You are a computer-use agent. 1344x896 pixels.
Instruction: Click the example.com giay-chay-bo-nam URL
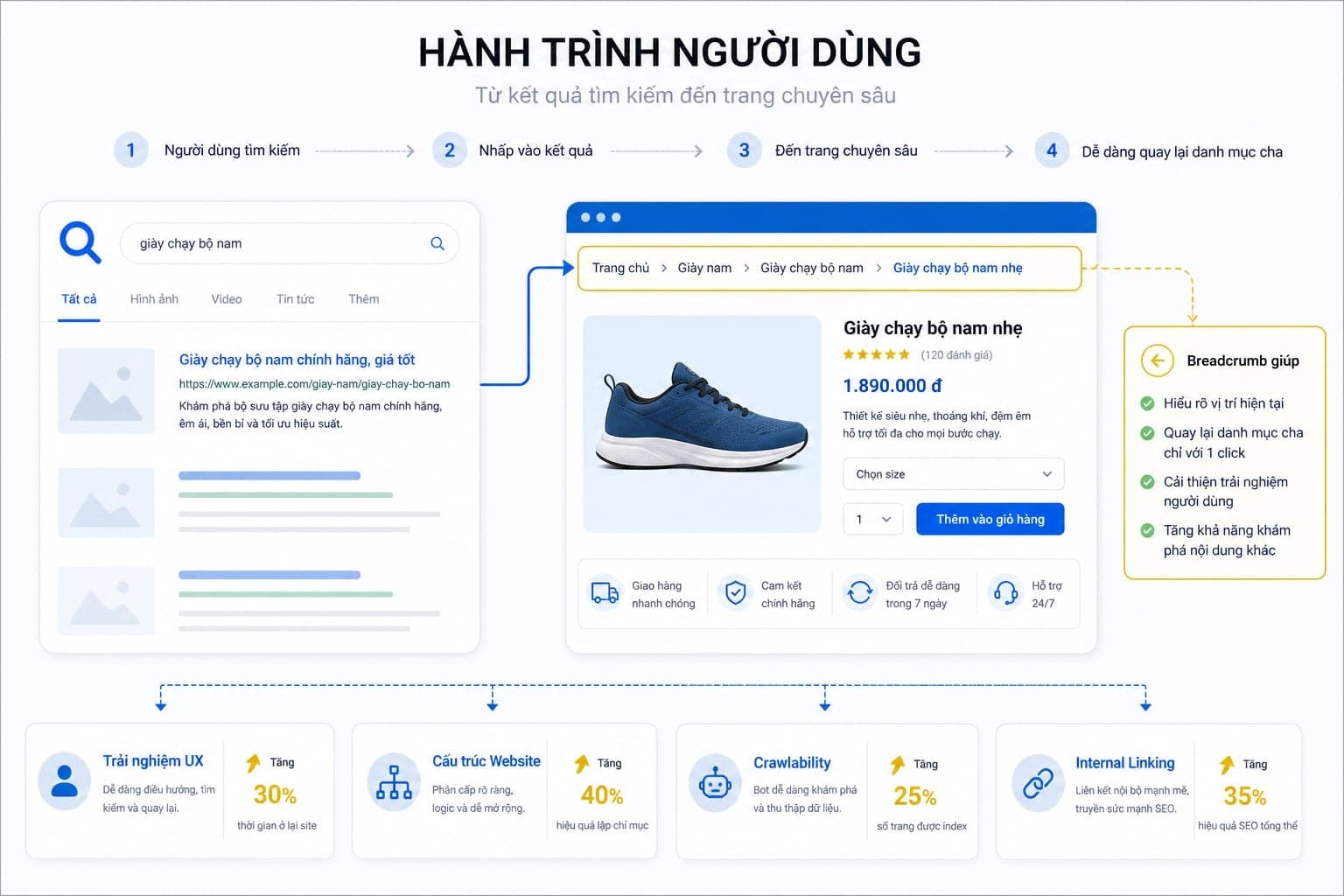coord(315,384)
